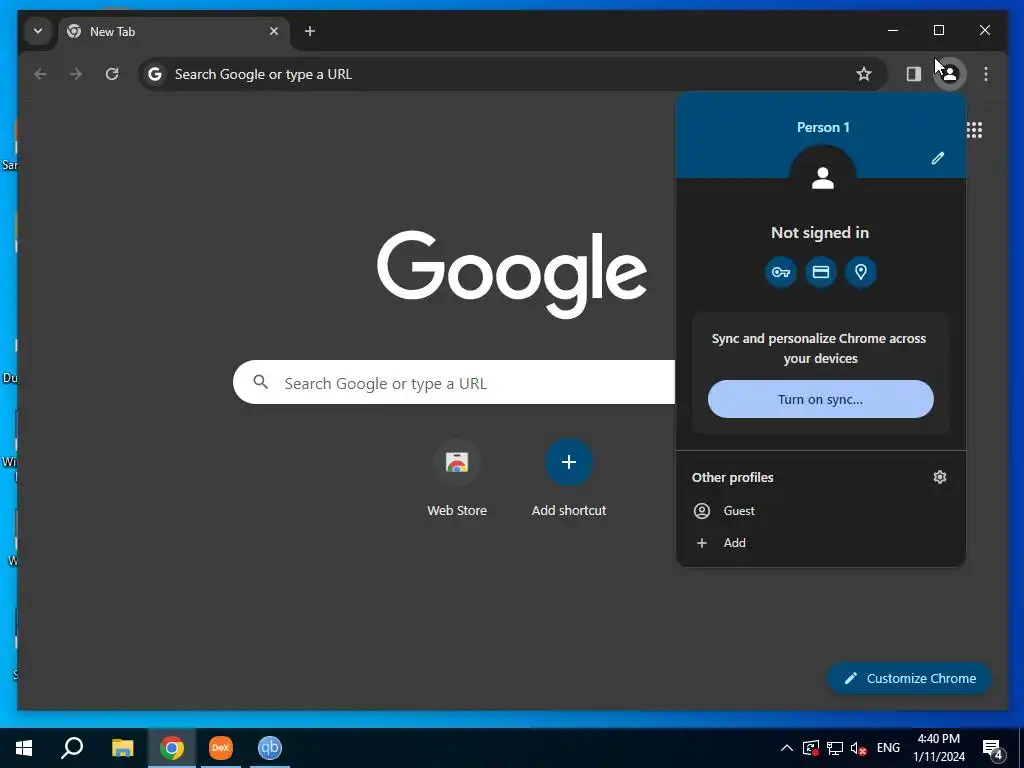Go forward to next page
The width and height of the screenshot is (1024, 768).
[76, 74]
